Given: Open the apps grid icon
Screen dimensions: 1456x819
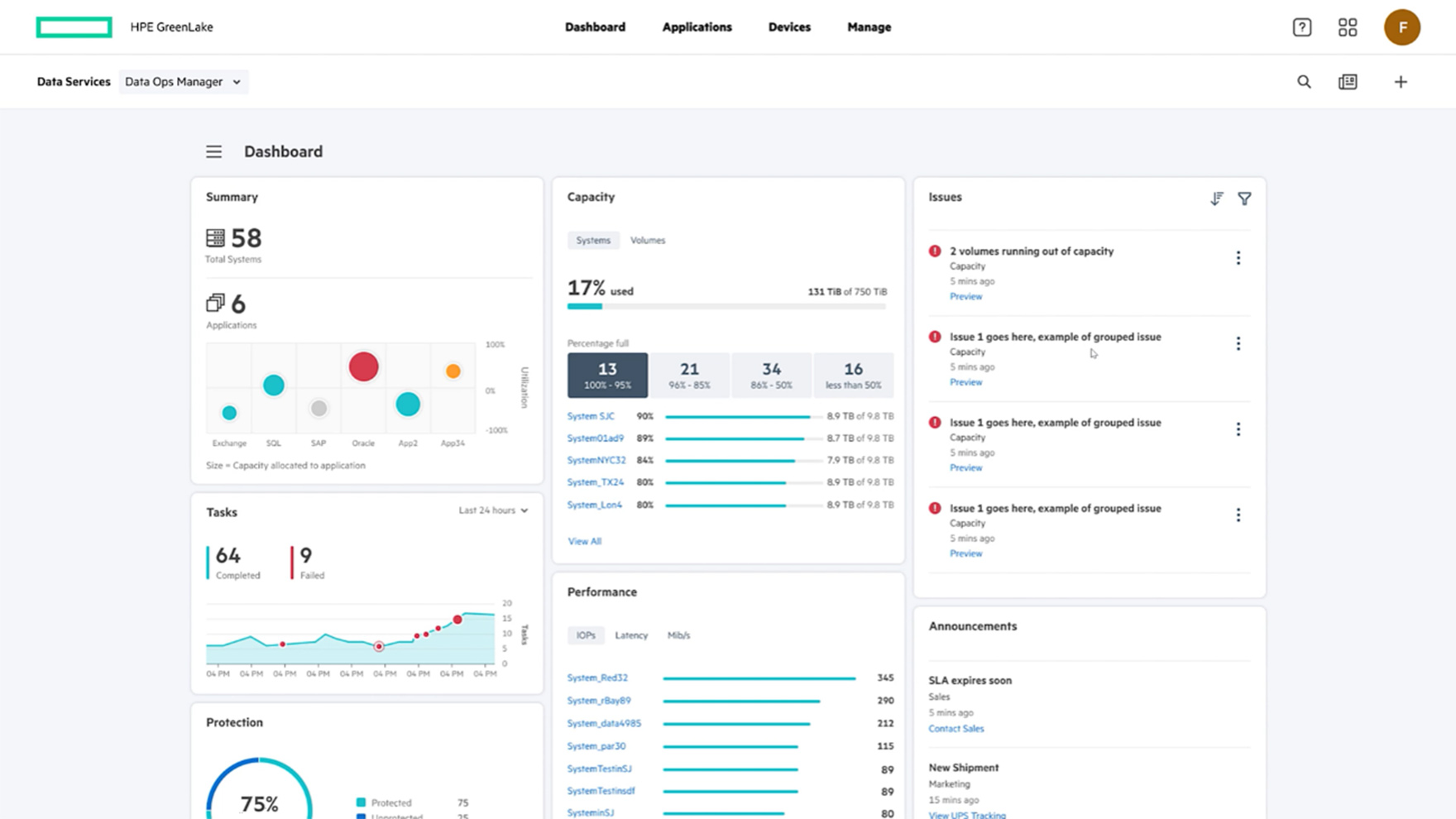Looking at the screenshot, I should point(1348,27).
